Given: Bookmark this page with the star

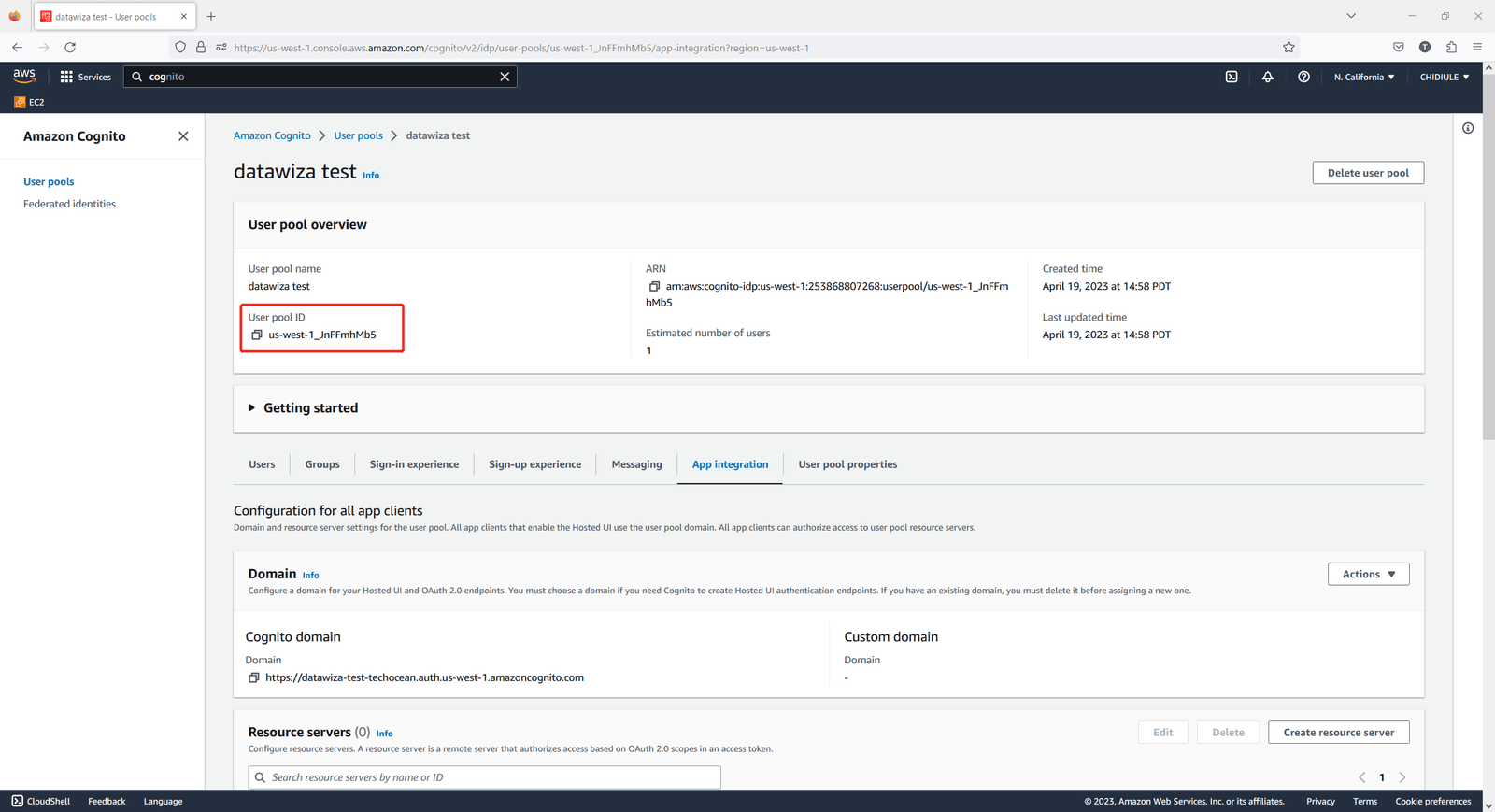Looking at the screenshot, I should point(1289,47).
